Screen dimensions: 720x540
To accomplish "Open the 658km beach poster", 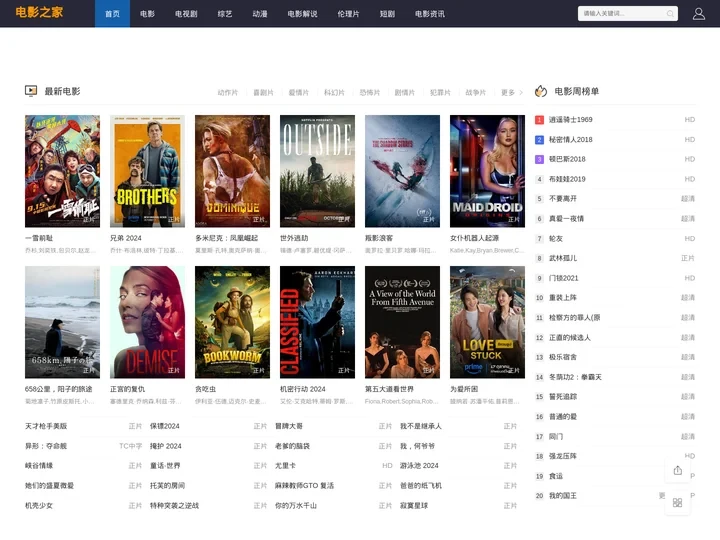I will pyautogui.click(x=62, y=322).
